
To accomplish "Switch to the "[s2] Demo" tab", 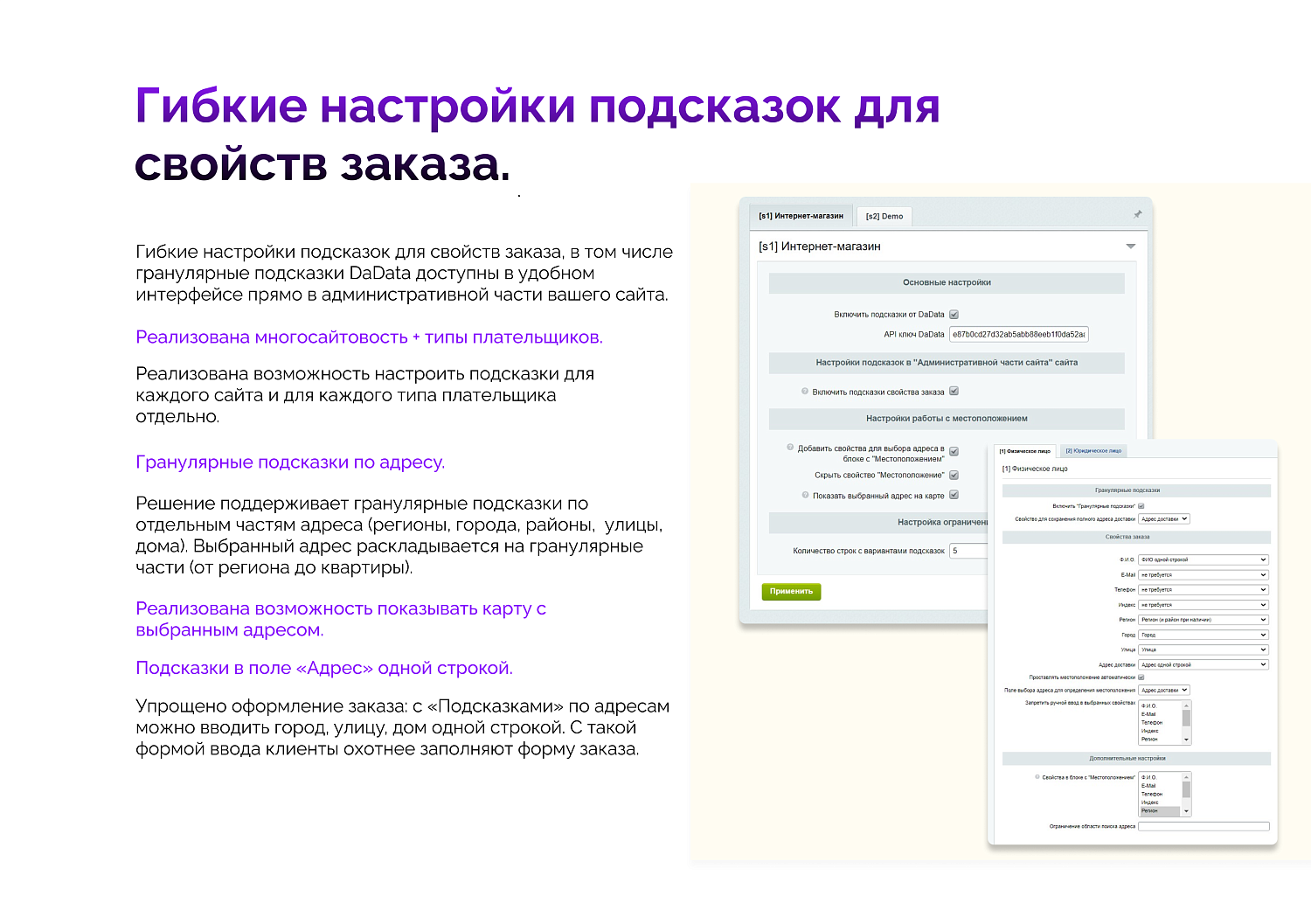I will click(883, 216).
